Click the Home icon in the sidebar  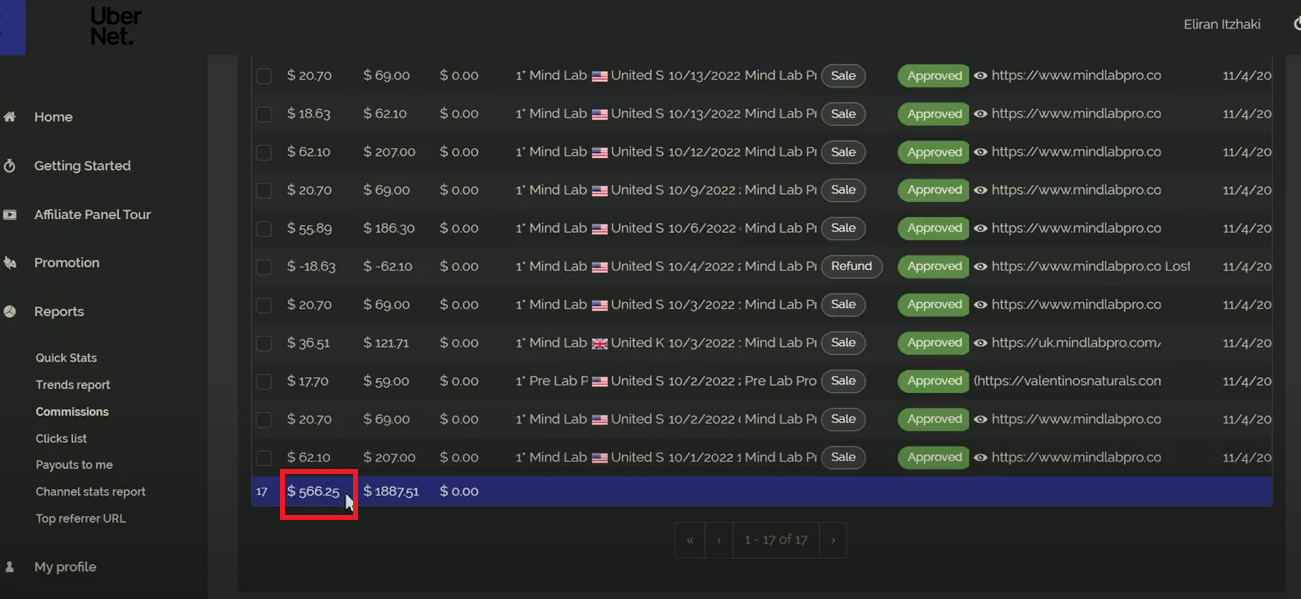pyautogui.click(x=10, y=117)
